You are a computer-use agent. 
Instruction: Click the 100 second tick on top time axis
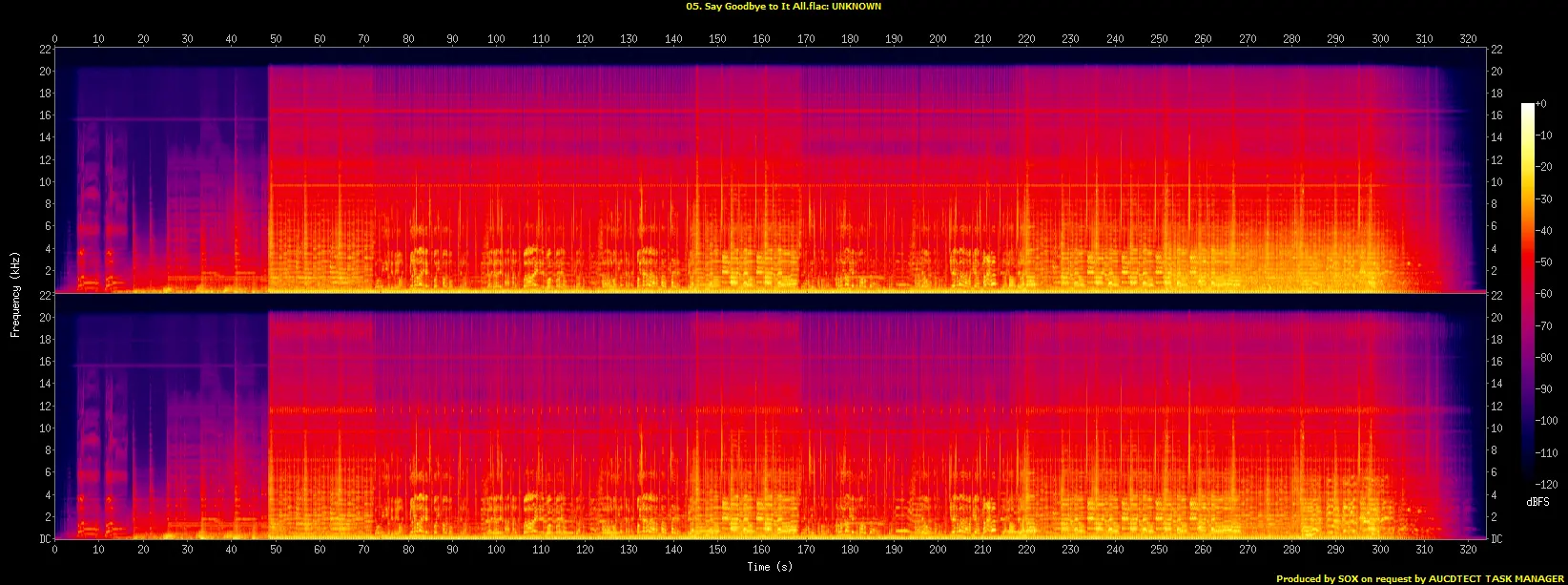496,39
